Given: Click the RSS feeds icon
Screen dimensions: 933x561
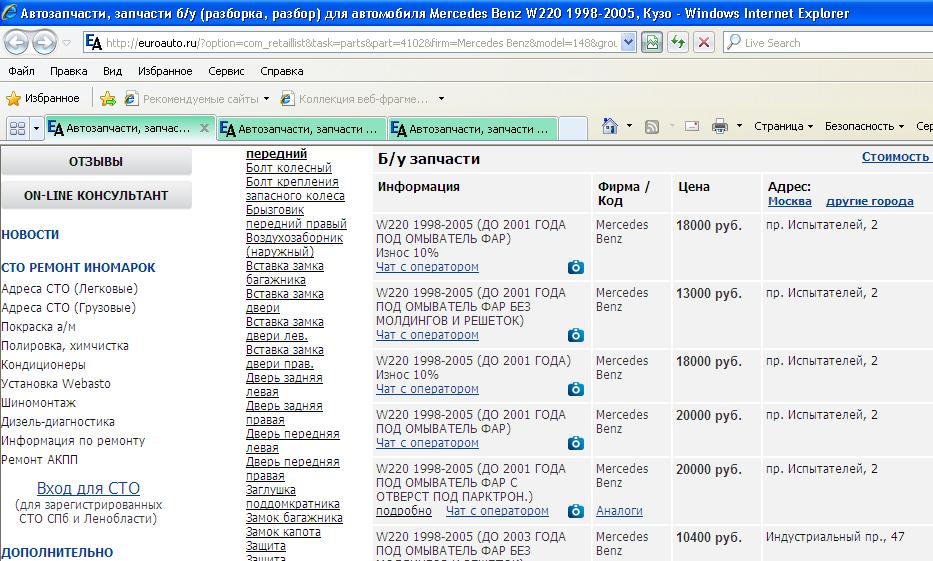Looking at the screenshot, I should pyautogui.click(x=652, y=126).
